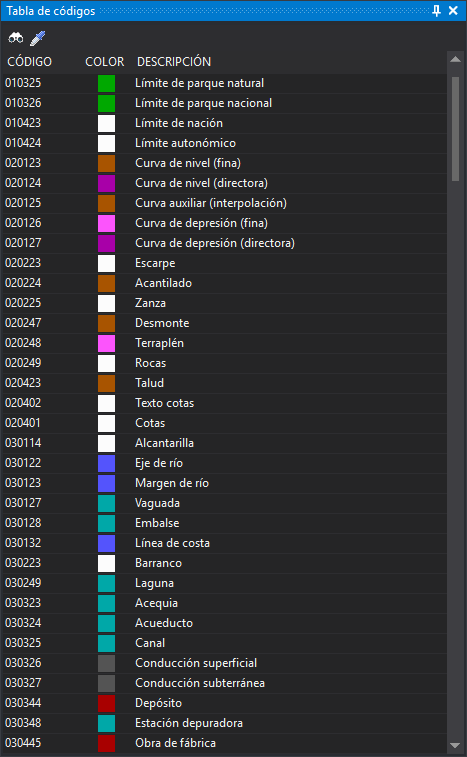The height and width of the screenshot is (757, 467).
Task: Select code 020124 cell
Action: tap(23, 183)
